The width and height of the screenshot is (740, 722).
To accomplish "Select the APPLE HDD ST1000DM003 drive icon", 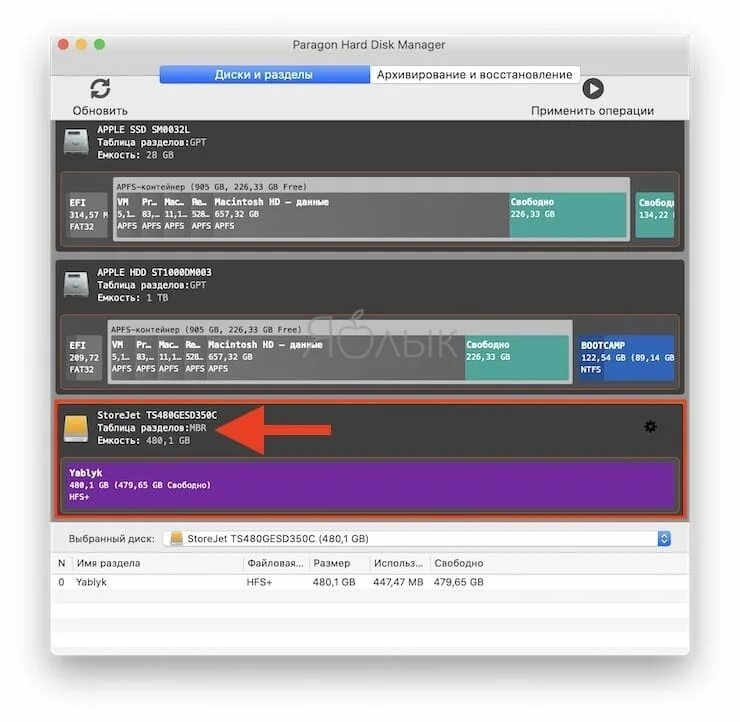I will point(76,284).
